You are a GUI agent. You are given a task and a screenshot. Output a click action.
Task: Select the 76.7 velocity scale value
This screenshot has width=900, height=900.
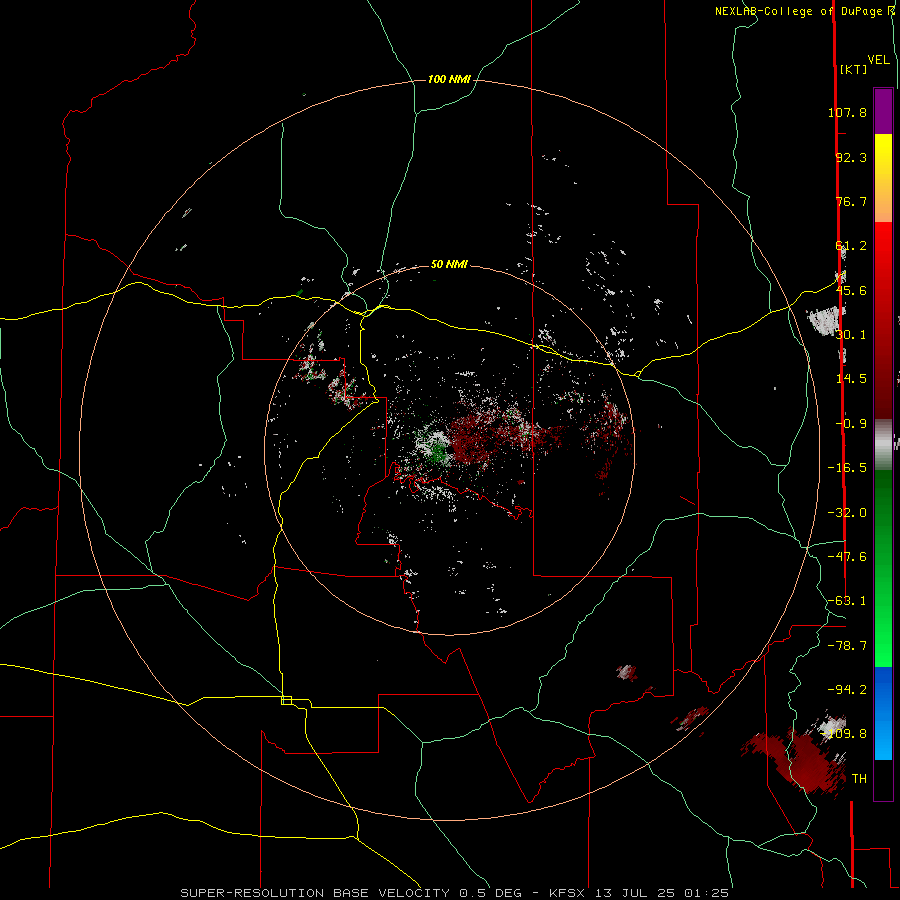point(851,201)
